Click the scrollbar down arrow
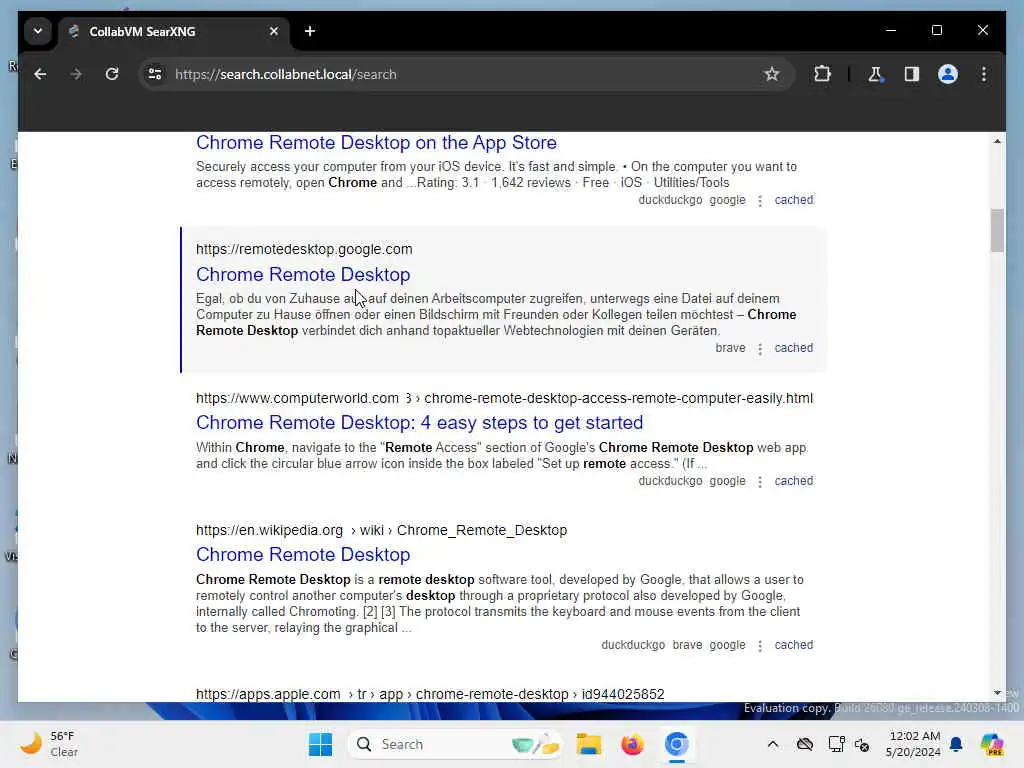The width and height of the screenshot is (1024, 768). [997, 692]
